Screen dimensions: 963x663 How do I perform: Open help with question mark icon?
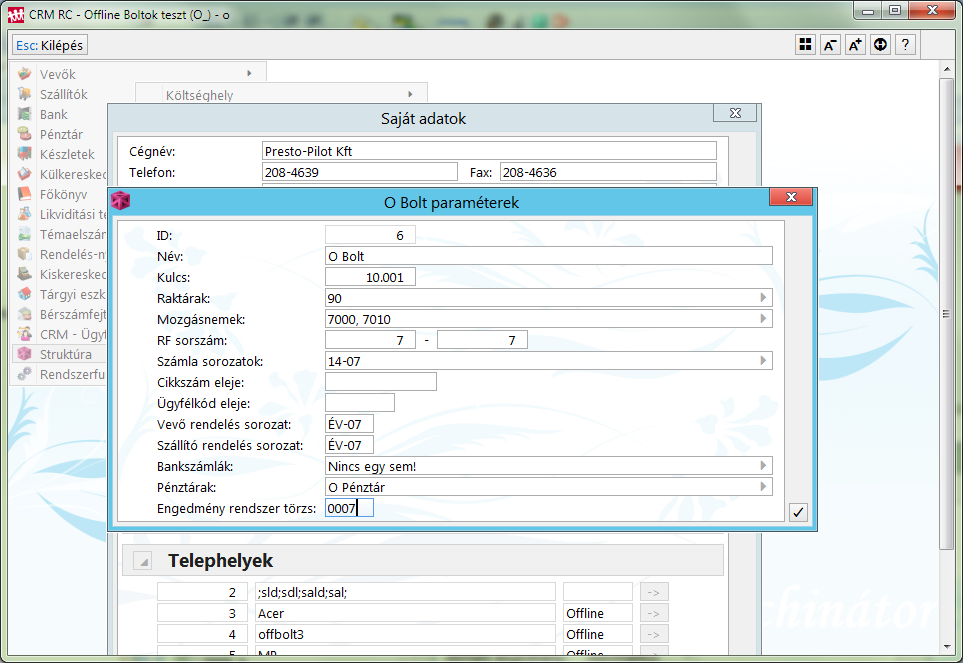[x=905, y=45]
